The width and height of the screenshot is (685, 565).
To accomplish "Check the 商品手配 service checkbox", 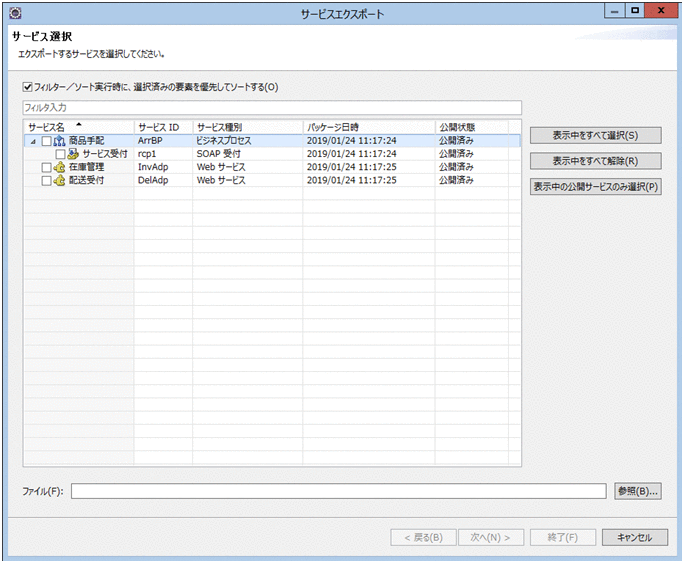I will 46,141.
